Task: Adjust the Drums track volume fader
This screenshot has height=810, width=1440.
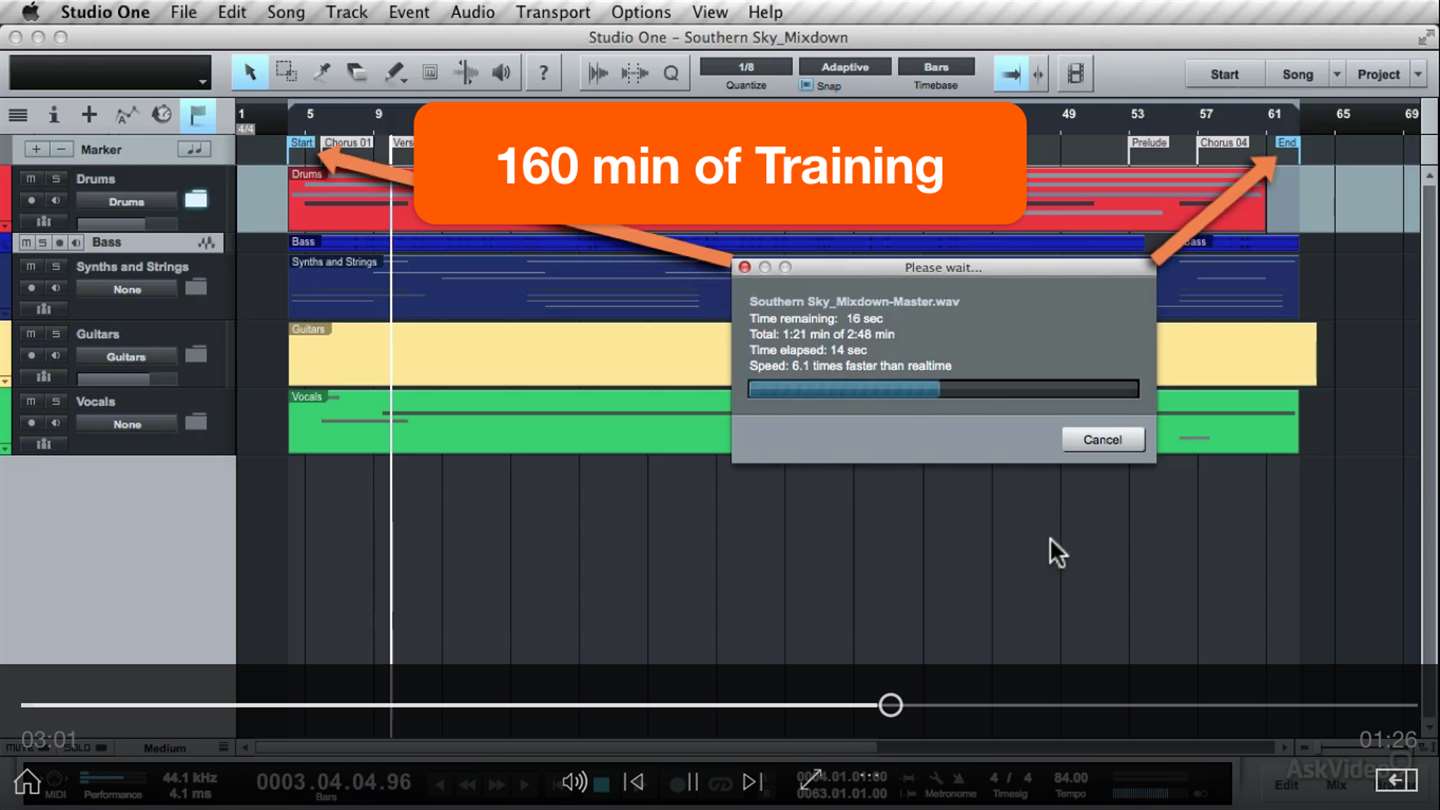Action: click(x=127, y=224)
